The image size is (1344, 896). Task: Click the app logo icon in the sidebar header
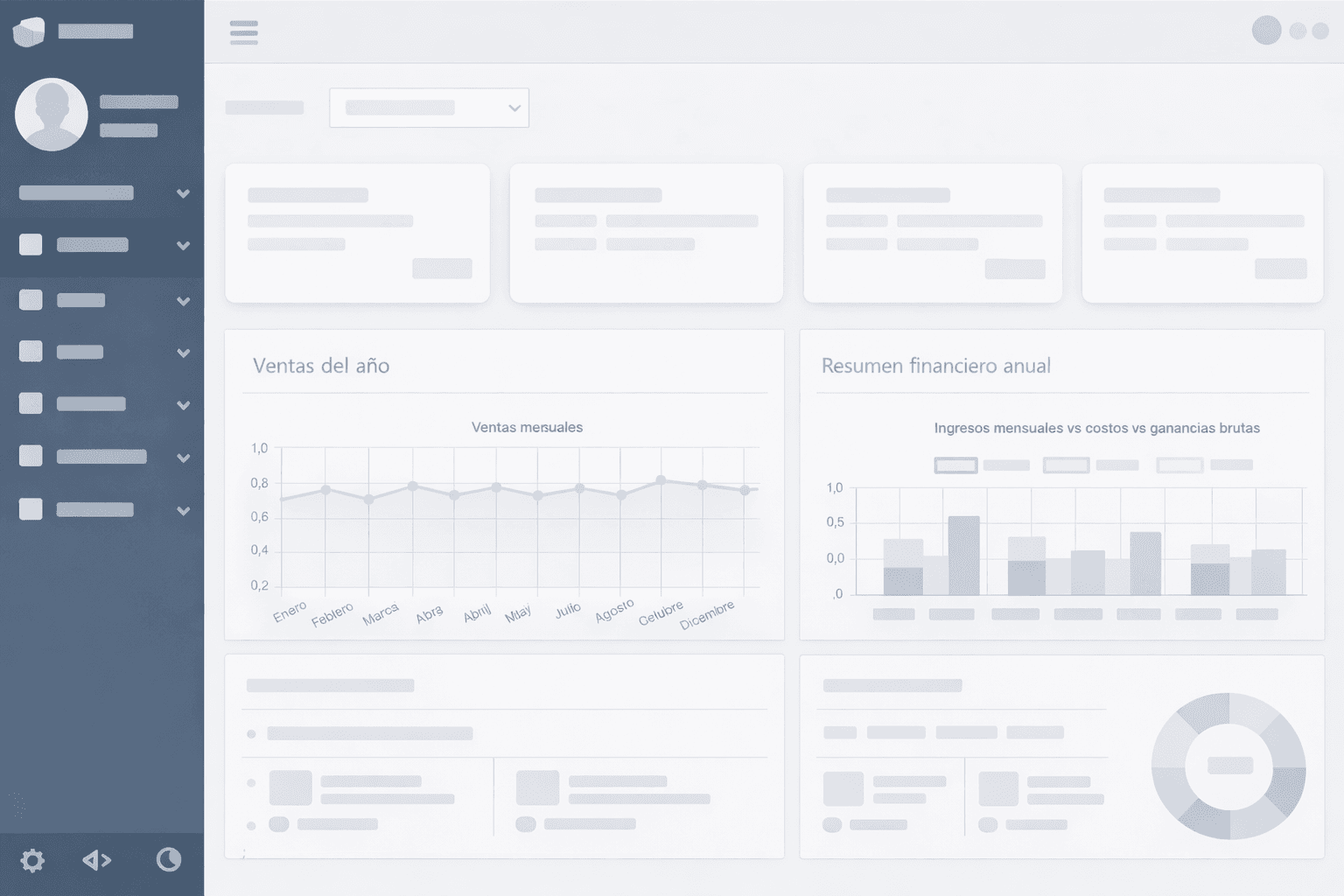coord(29,31)
